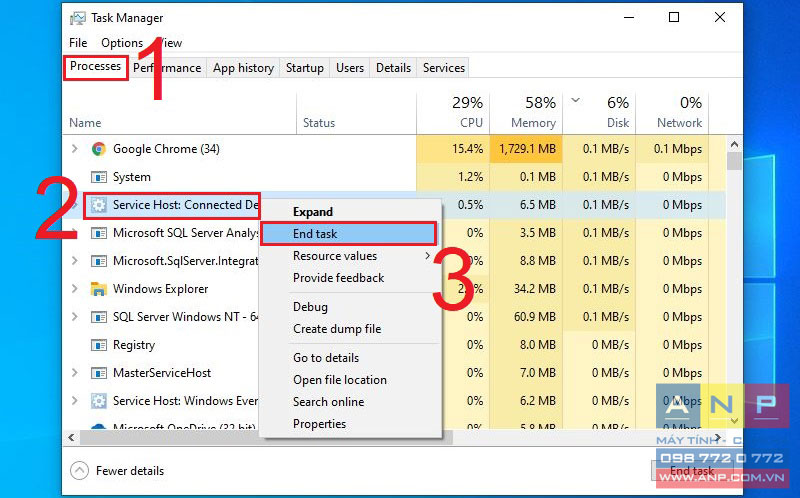
Task: Switch to the Services tab
Action: coord(444,68)
